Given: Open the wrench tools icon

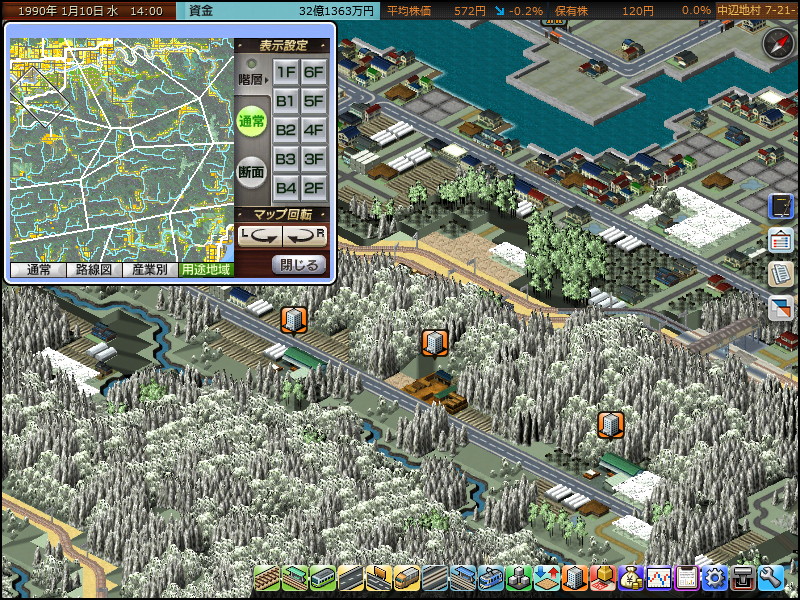Looking at the screenshot, I should 771,578.
